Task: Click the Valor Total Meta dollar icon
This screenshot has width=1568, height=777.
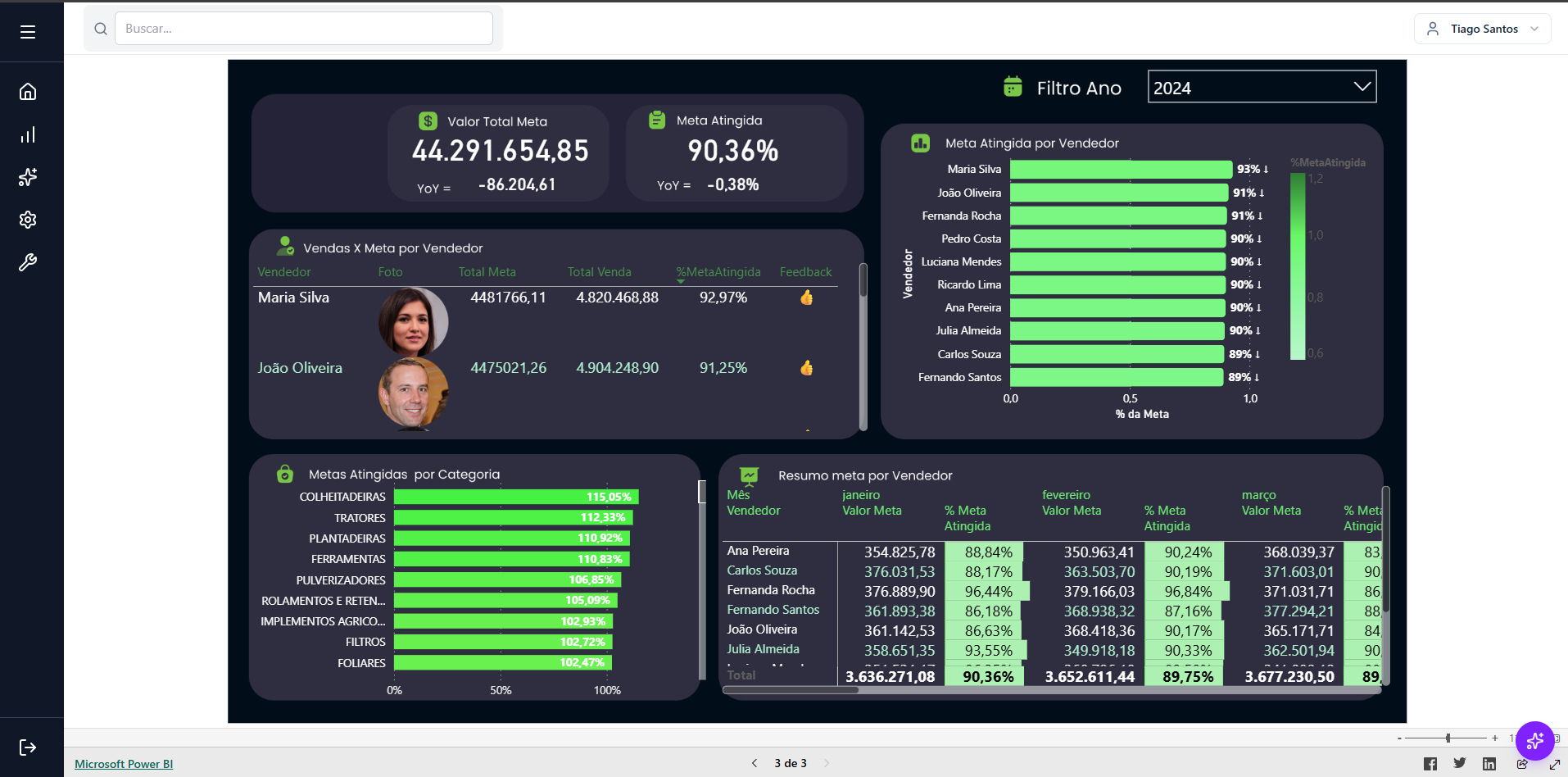Action: pyautogui.click(x=428, y=121)
